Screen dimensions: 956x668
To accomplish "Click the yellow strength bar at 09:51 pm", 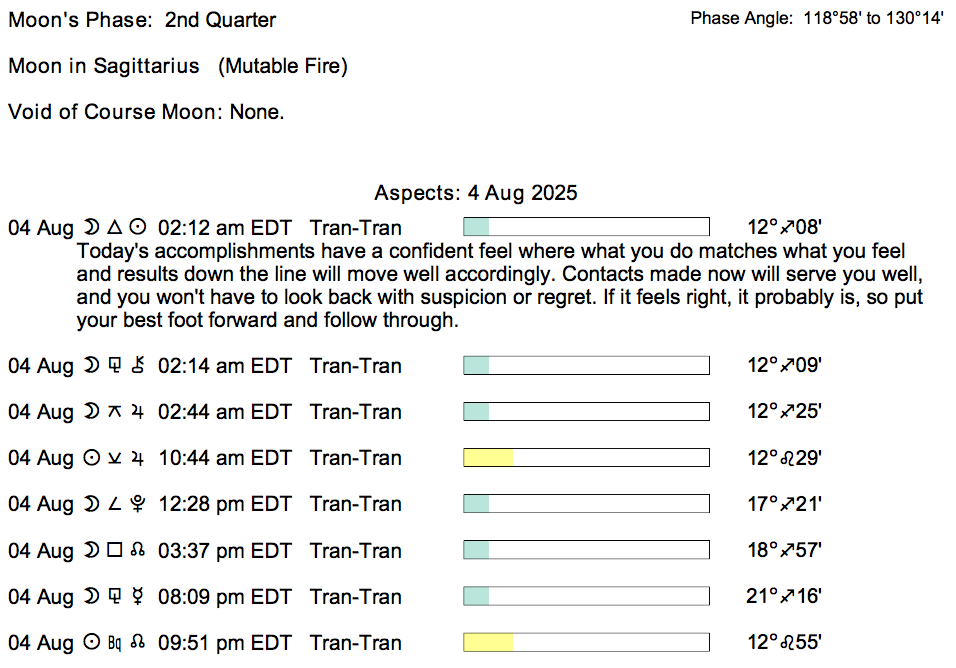I will (x=488, y=643).
